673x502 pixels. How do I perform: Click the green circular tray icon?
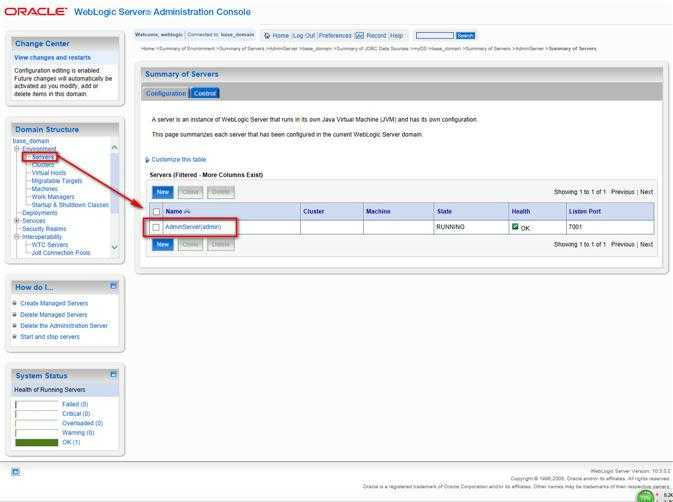645,496
